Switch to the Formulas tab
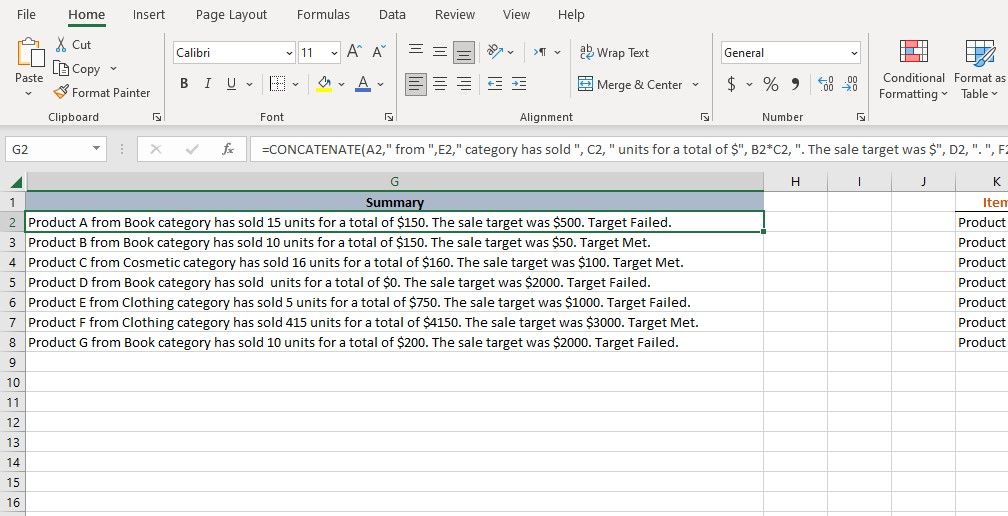The width and height of the screenshot is (1008, 516). tap(323, 14)
